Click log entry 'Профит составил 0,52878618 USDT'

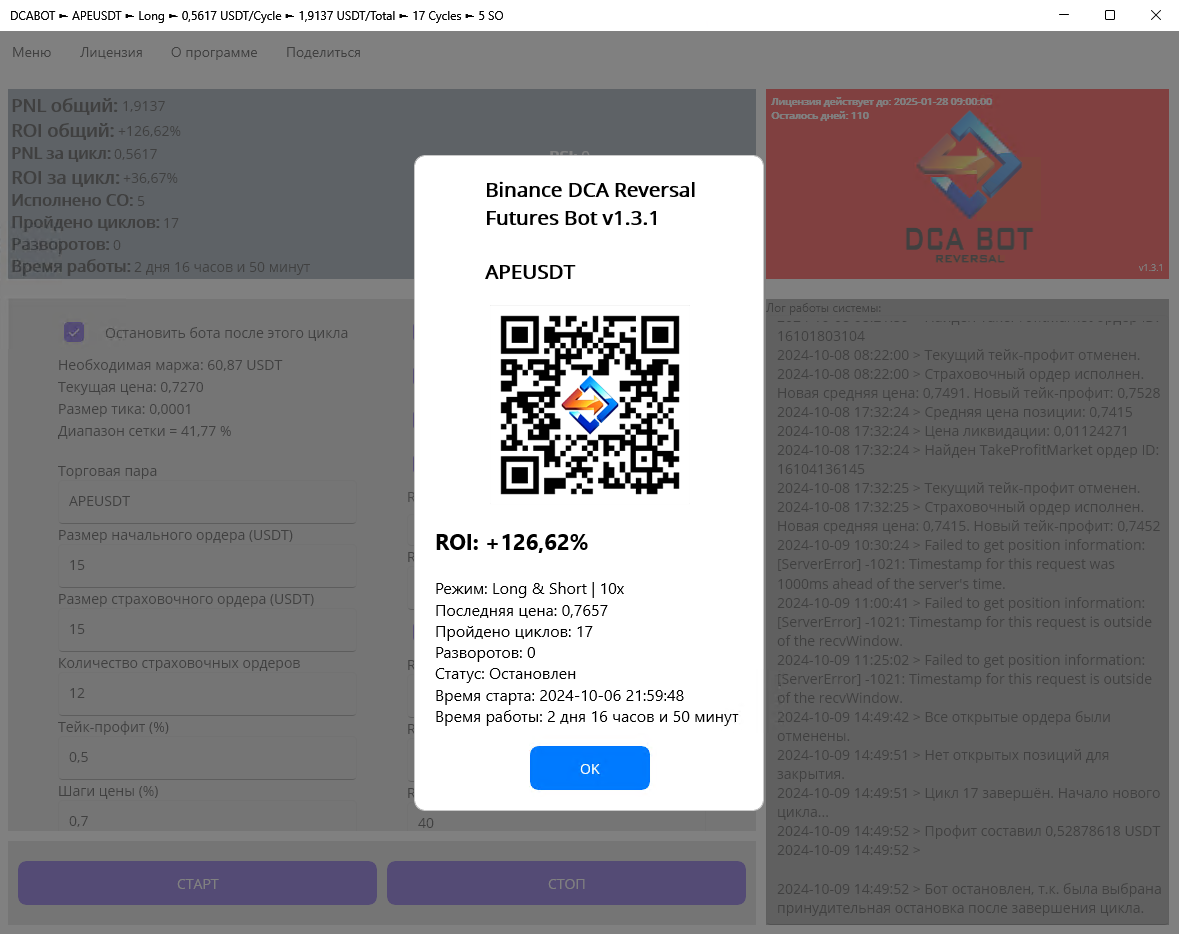click(x=968, y=831)
